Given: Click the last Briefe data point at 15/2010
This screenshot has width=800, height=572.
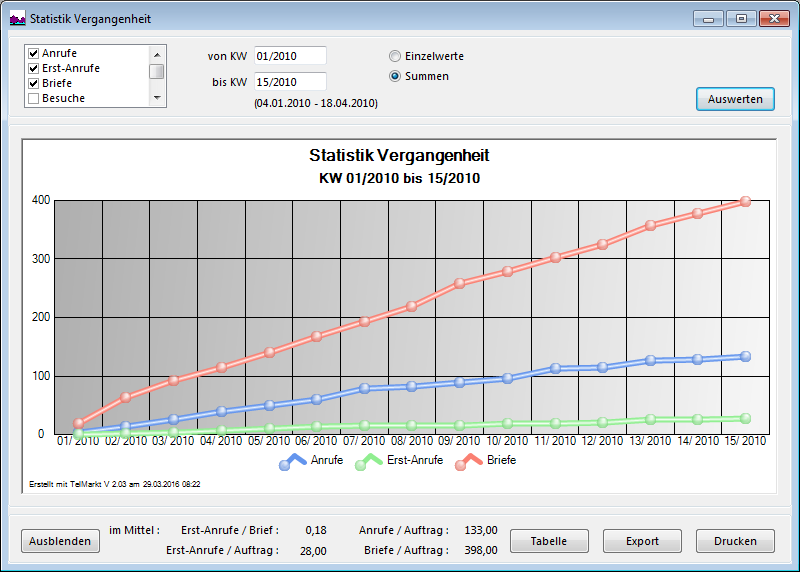Looking at the screenshot, I should [x=745, y=201].
